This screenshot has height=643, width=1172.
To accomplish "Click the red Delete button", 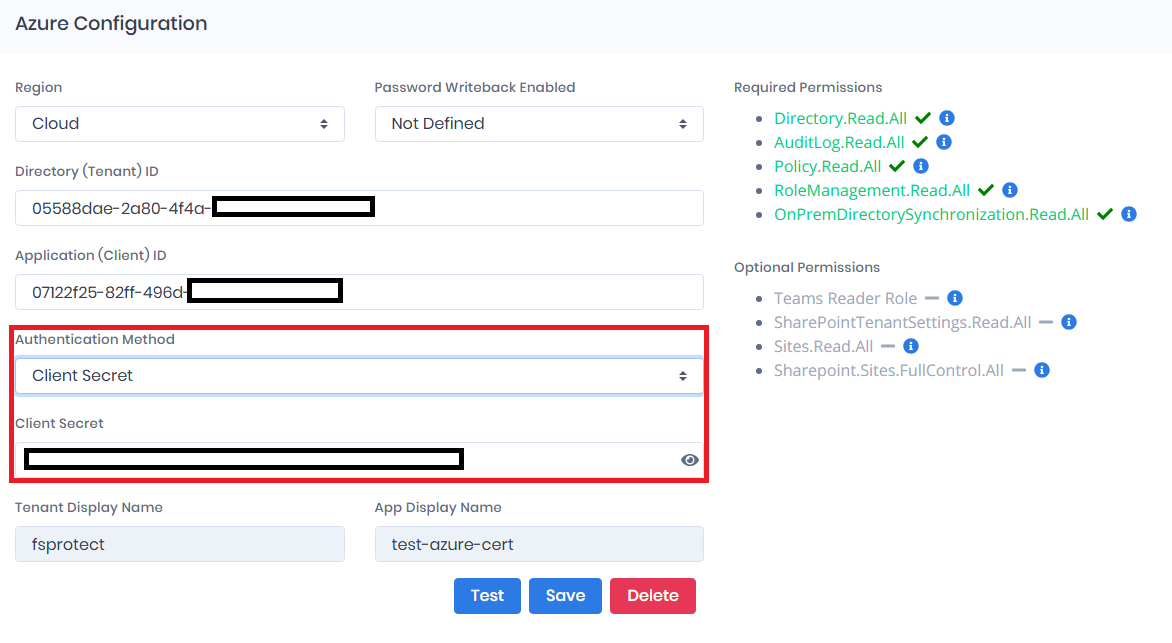I will [653, 596].
